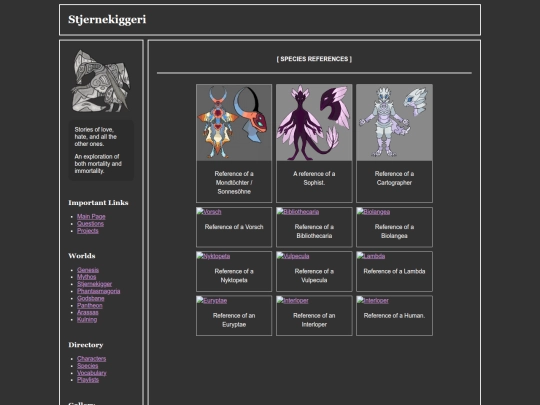Click the 'Important Links' sidebar heading
The width and height of the screenshot is (540, 405).
pyautogui.click(x=98, y=202)
